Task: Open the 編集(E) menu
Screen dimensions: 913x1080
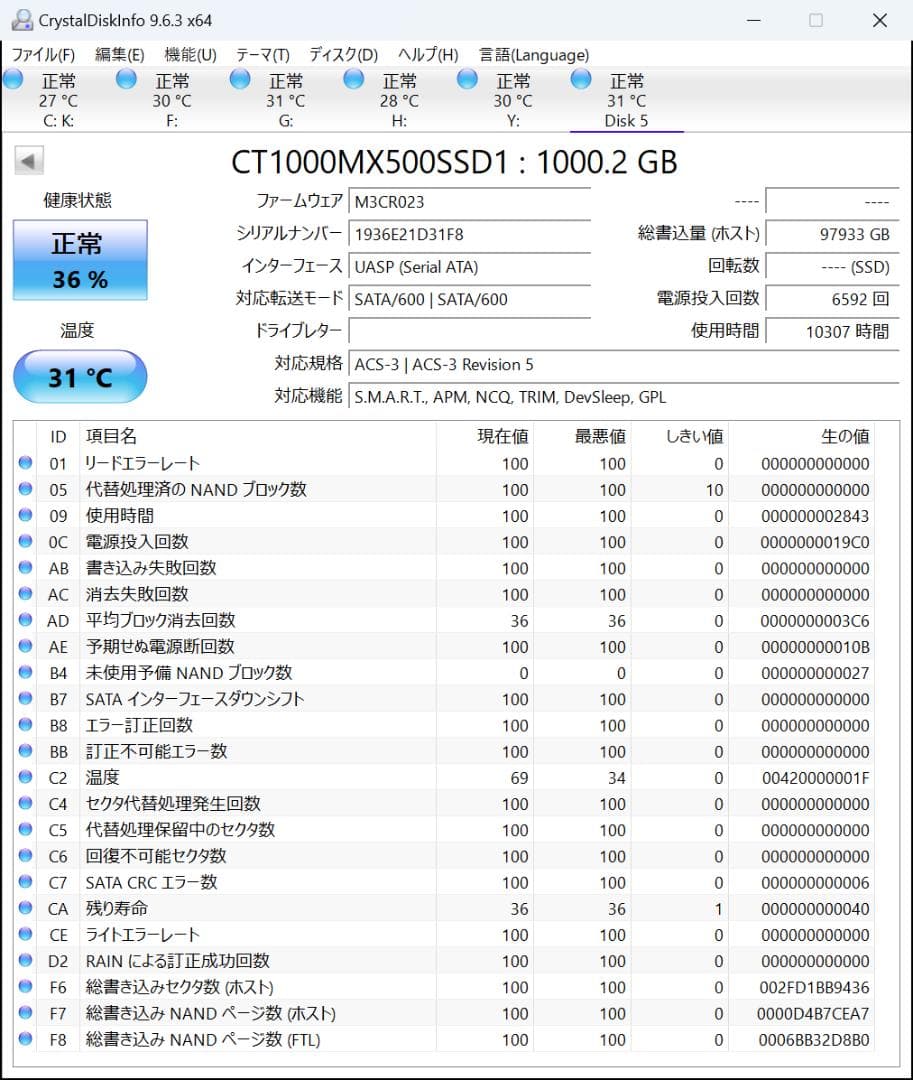Action: click(x=120, y=54)
